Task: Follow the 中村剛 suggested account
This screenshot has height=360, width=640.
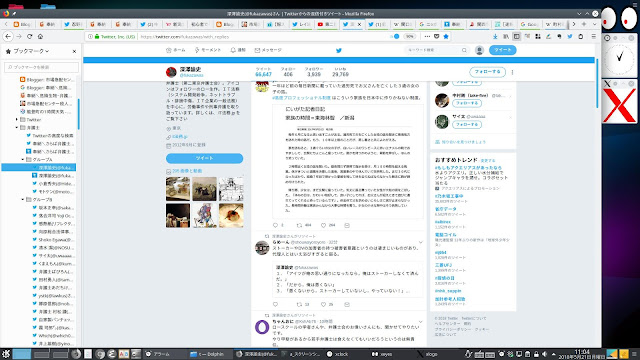Action: pyautogui.click(x=467, y=103)
